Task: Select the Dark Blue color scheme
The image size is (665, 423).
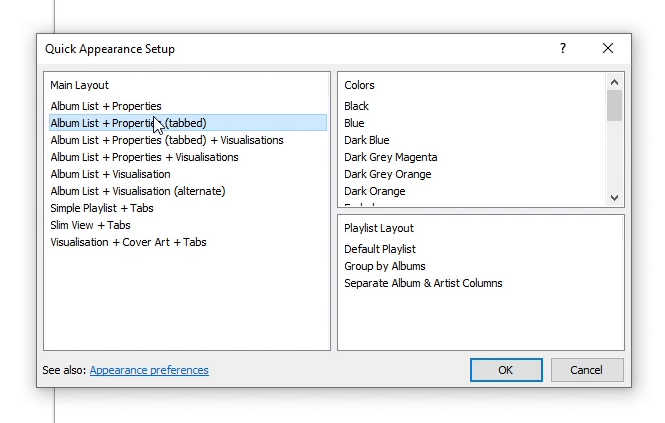Action: [x=367, y=140]
